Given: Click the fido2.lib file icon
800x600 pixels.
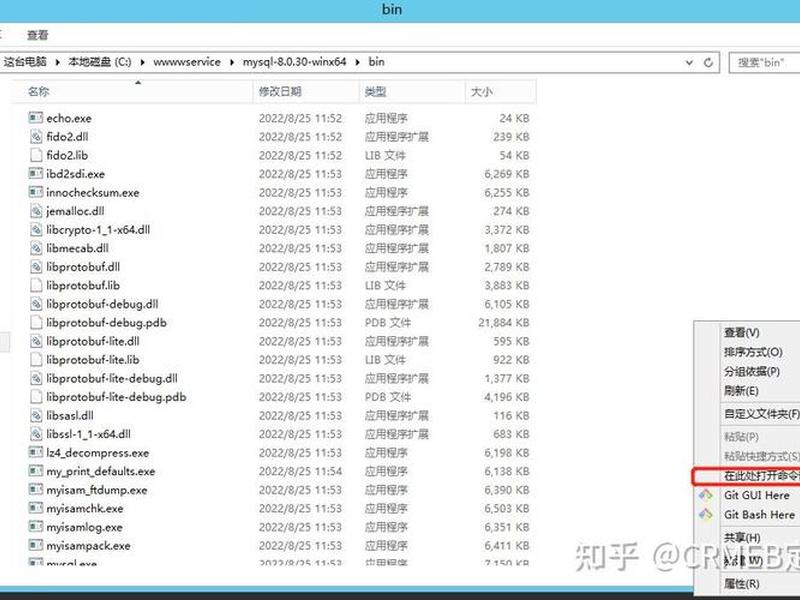Looking at the screenshot, I should [x=36, y=155].
